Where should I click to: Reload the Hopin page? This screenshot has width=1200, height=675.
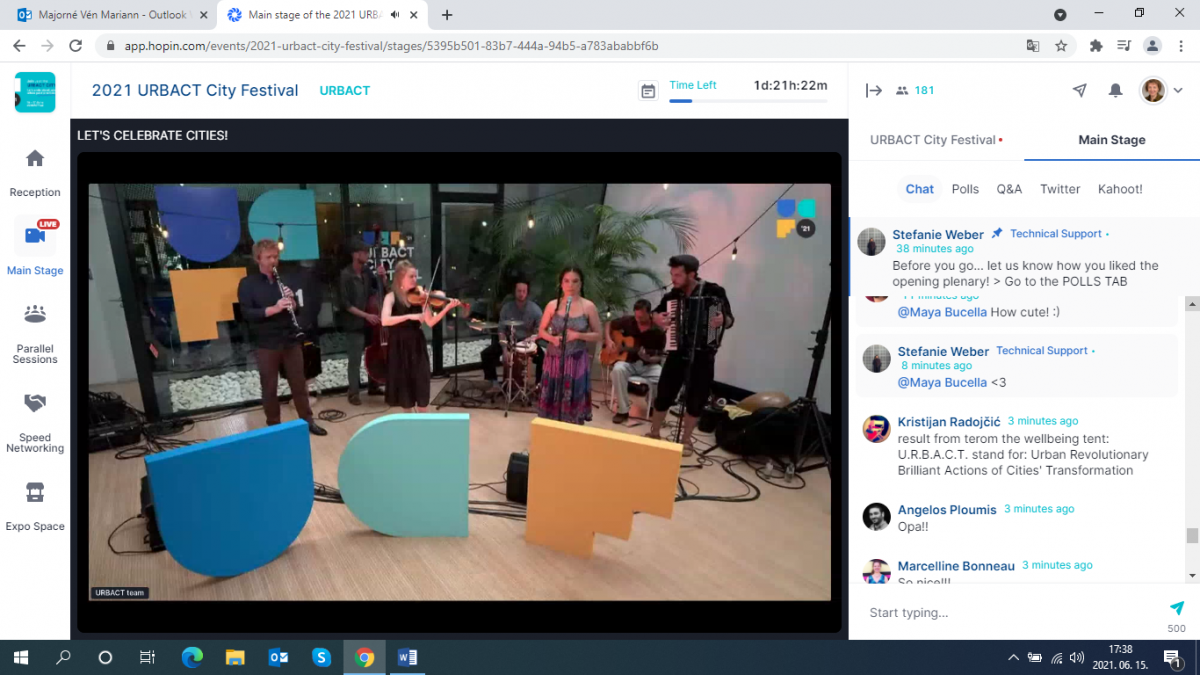tap(75, 46)
